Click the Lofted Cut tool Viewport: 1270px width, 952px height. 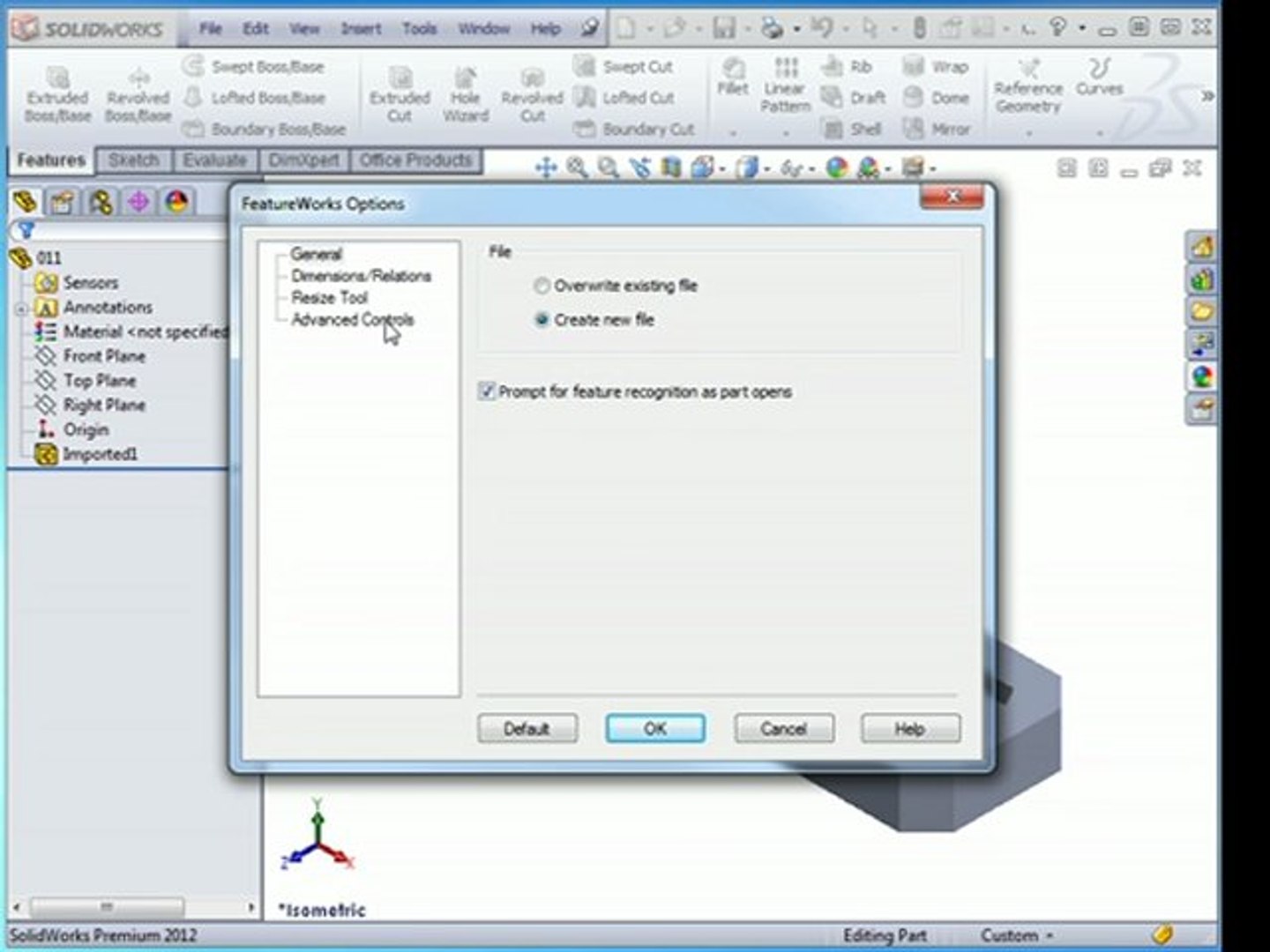click(x=624, y=97)
